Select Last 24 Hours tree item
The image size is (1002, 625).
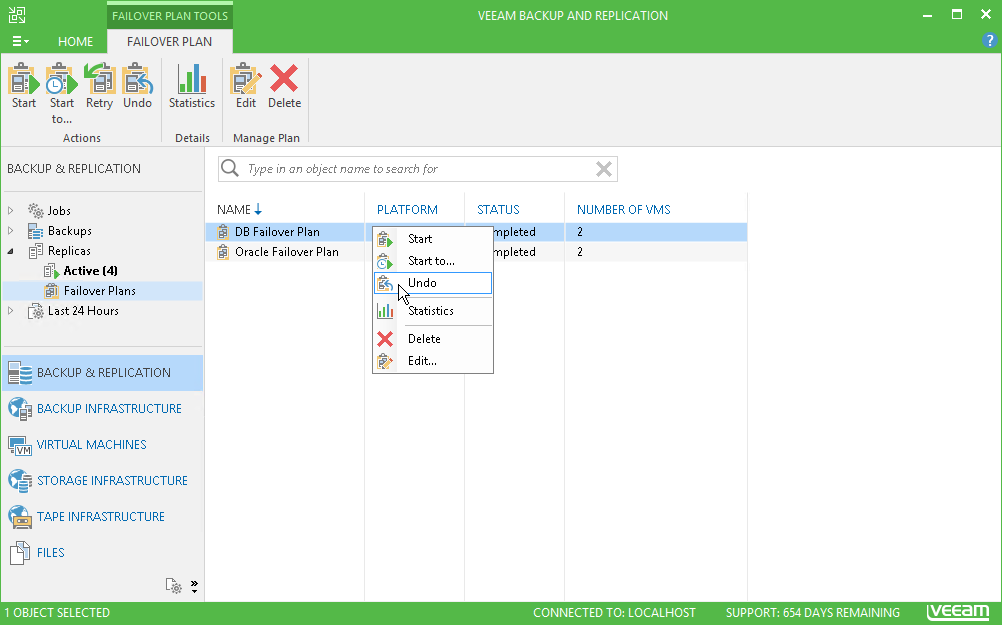[x=83, y=311]
